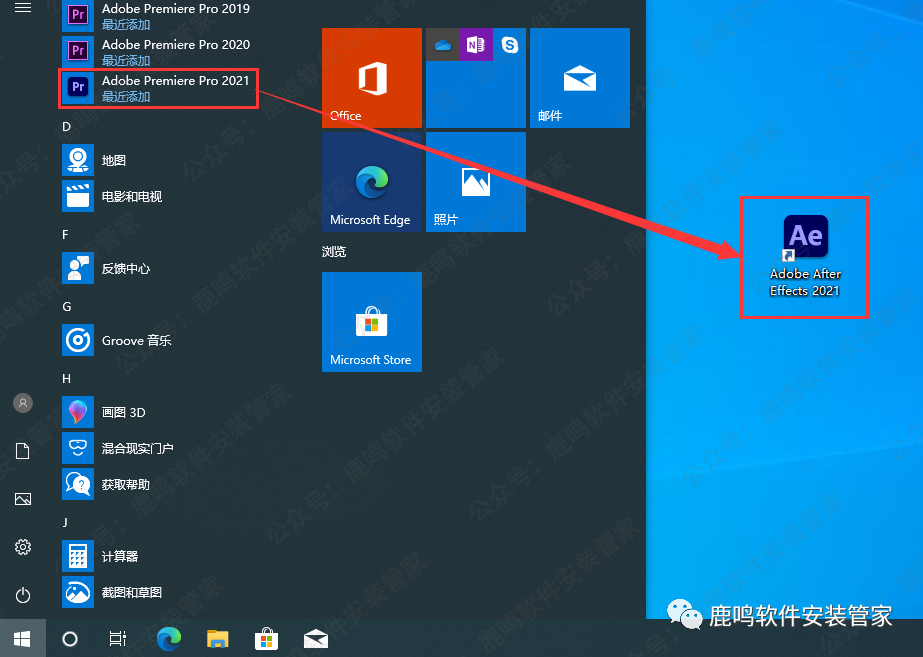Open the power options button

pos(23,595)
